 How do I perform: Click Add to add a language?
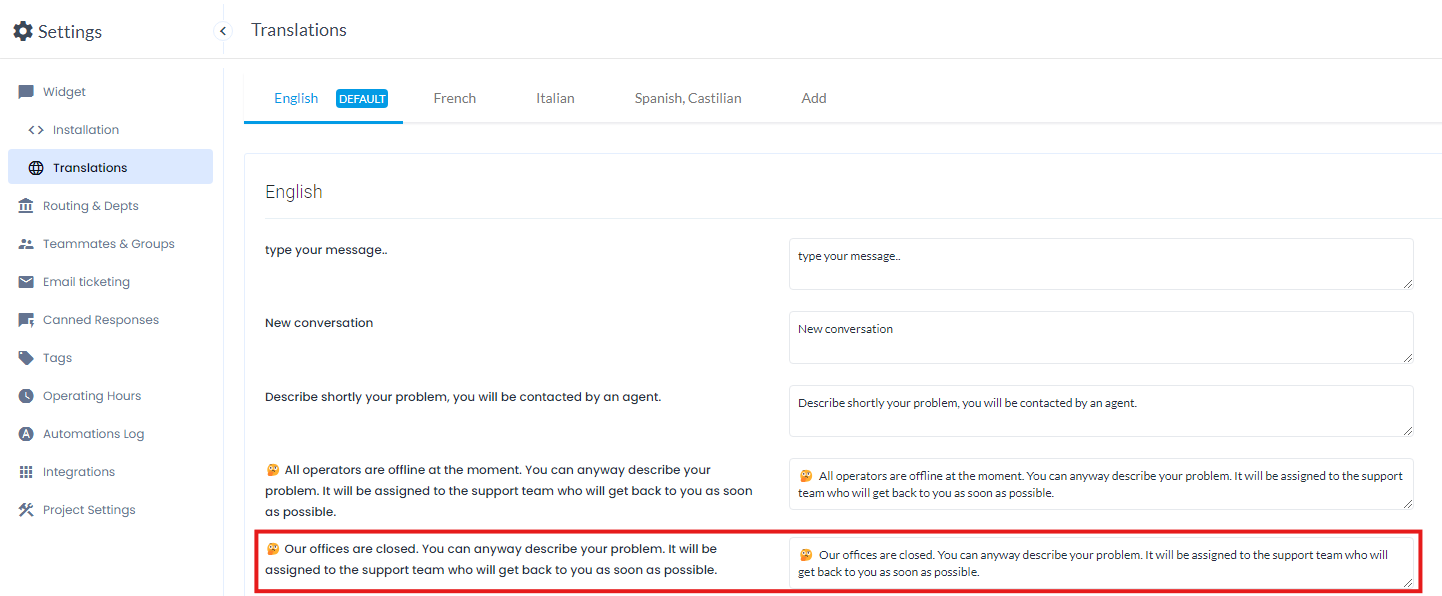pyautogui.click(x=814, y=98)
